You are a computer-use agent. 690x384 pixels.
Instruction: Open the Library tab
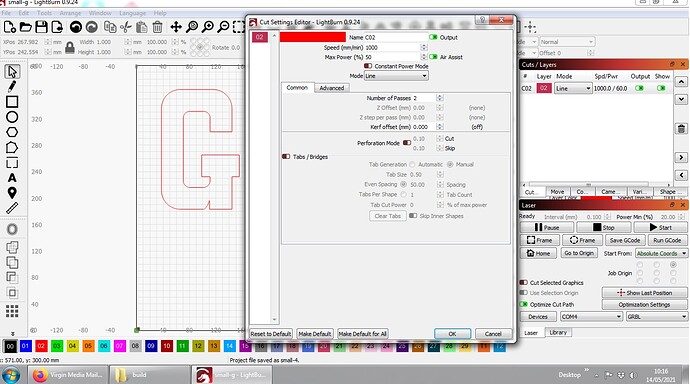(558, 333)
